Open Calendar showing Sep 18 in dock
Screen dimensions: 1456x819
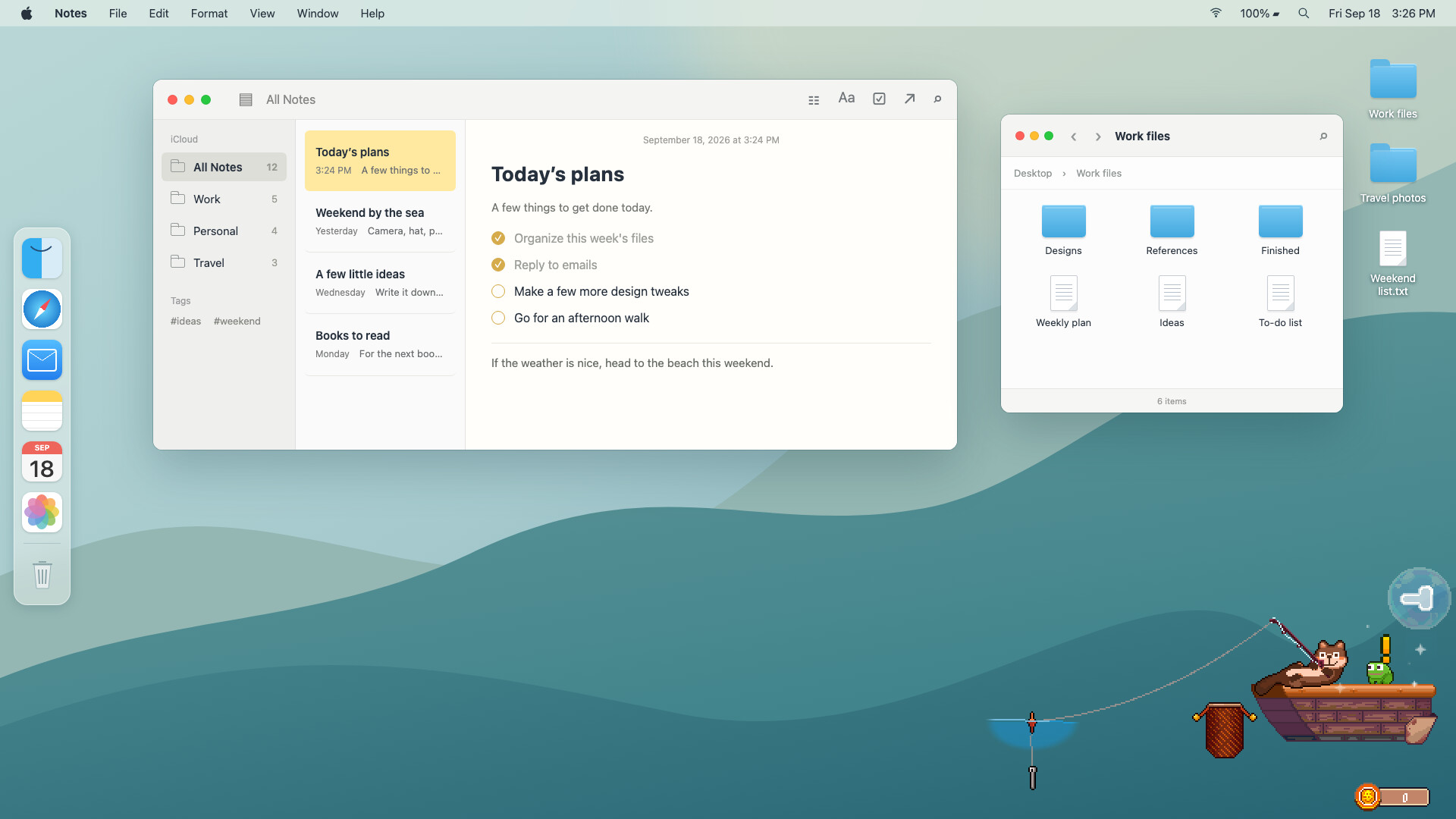(42, 461)
